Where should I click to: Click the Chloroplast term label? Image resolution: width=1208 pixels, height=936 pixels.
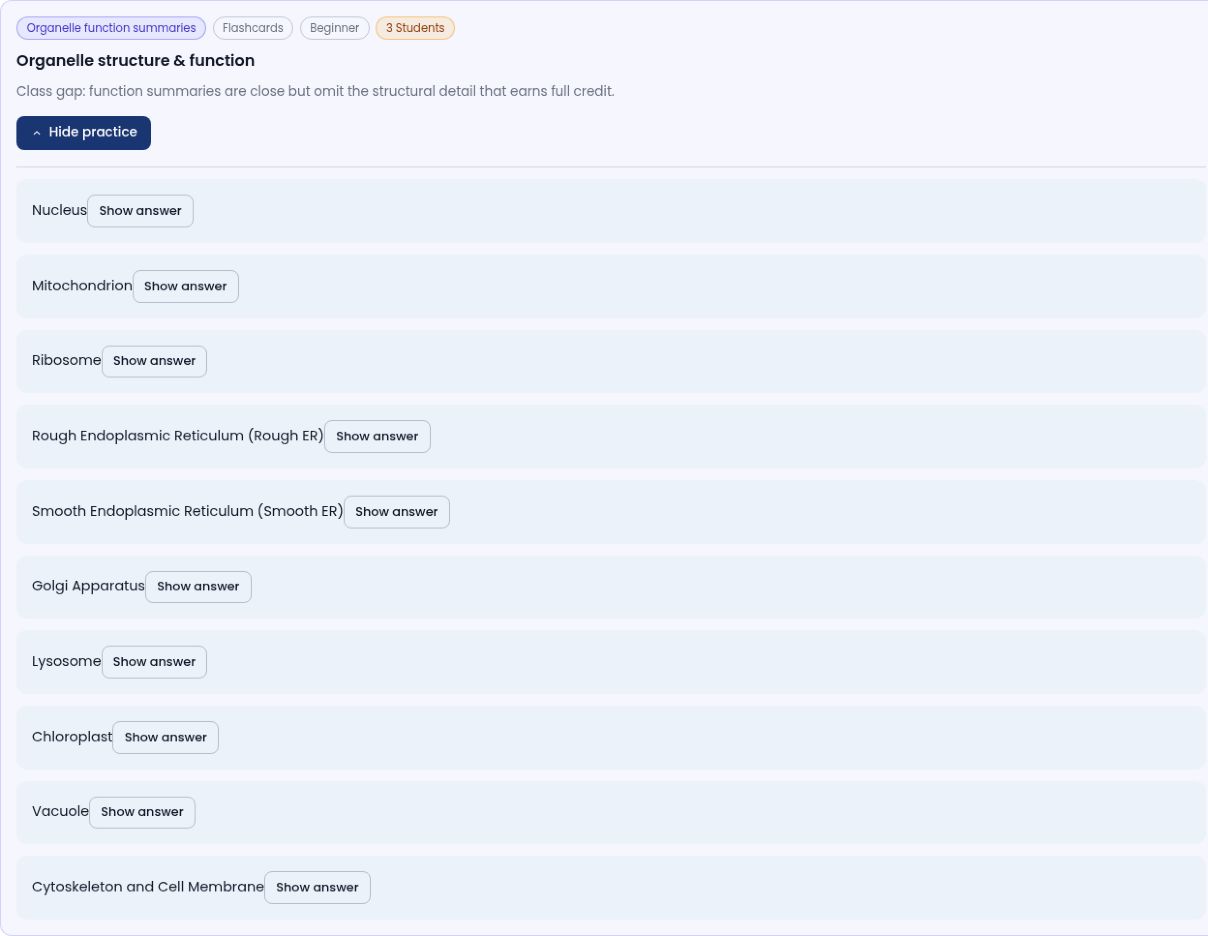[72, 737]
